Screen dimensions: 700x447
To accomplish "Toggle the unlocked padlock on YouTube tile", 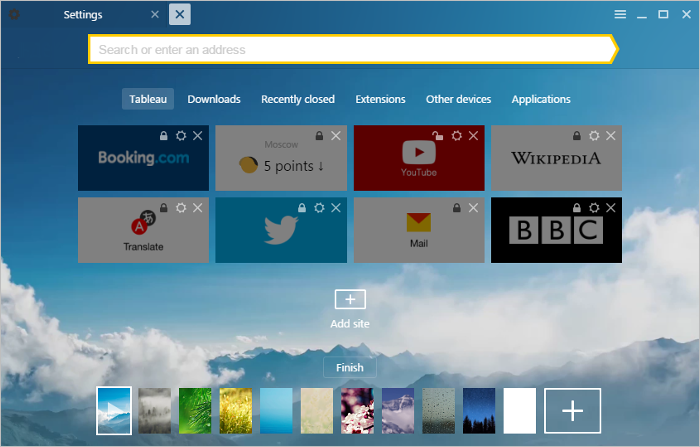I will (x=438, y=135).
